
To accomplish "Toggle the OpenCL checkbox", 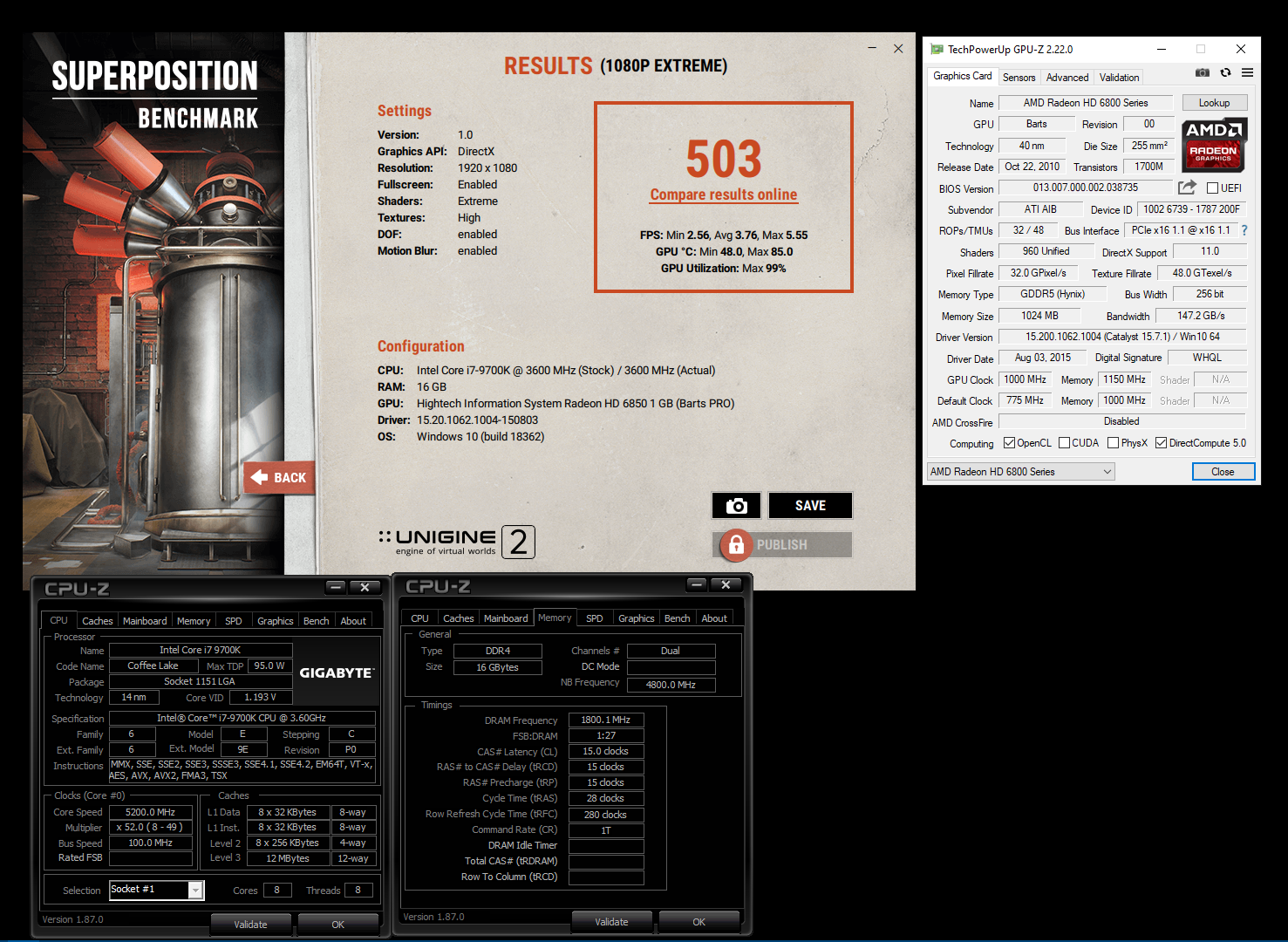I will [1009, 443].
